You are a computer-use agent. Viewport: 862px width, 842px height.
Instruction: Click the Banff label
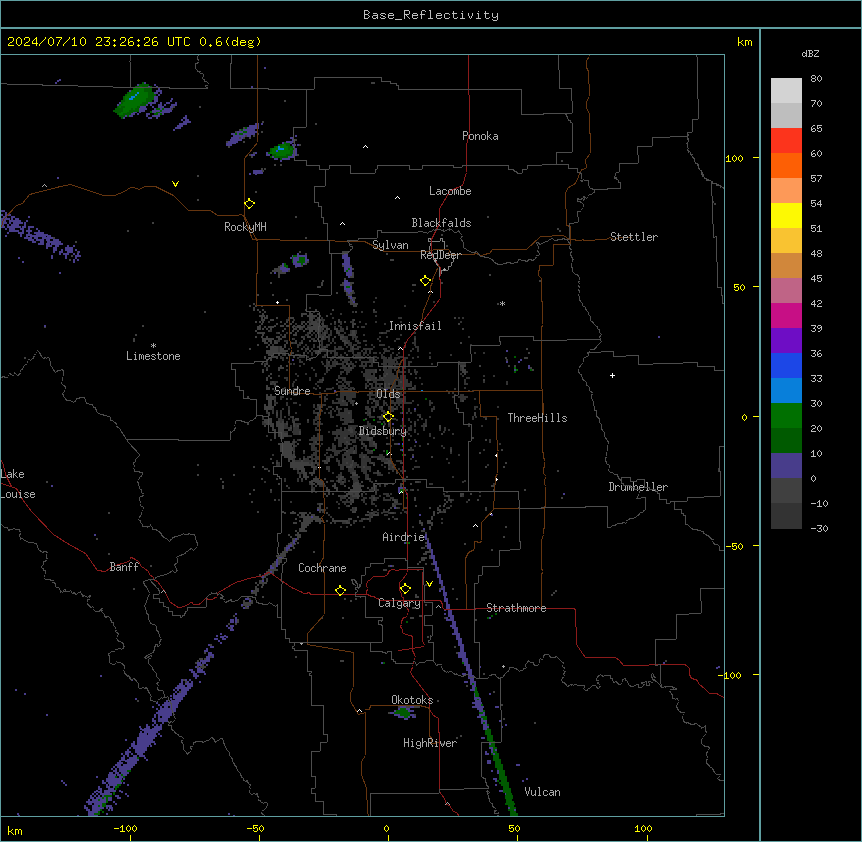click(124, 567)
